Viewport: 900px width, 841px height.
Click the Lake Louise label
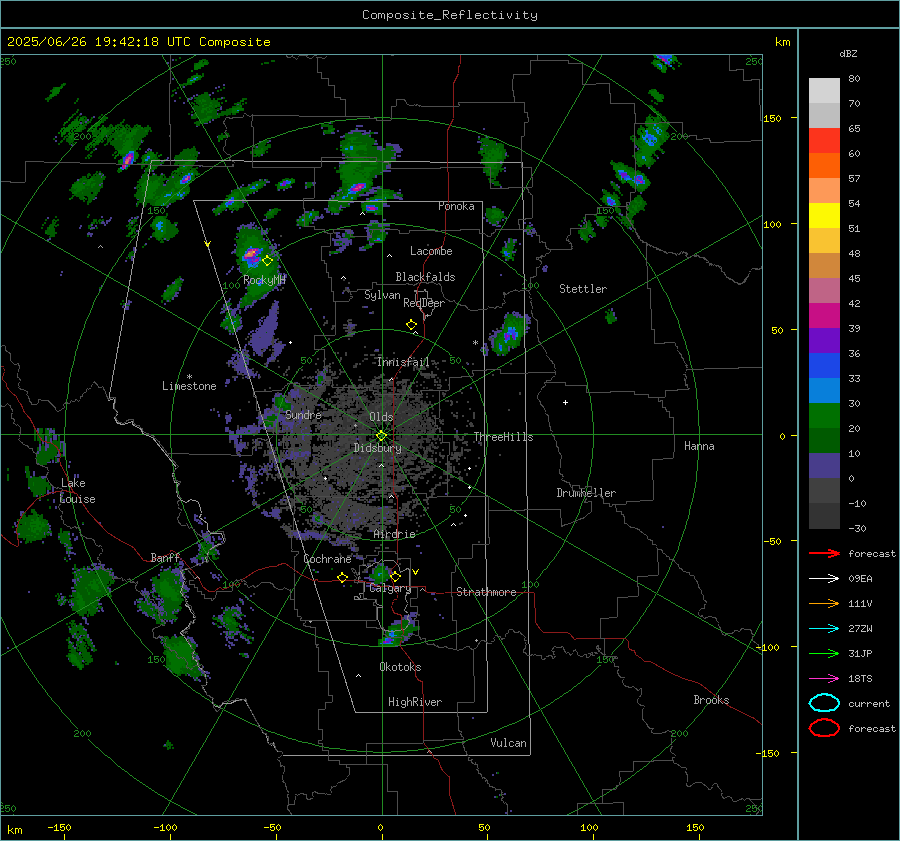point(77,491)
